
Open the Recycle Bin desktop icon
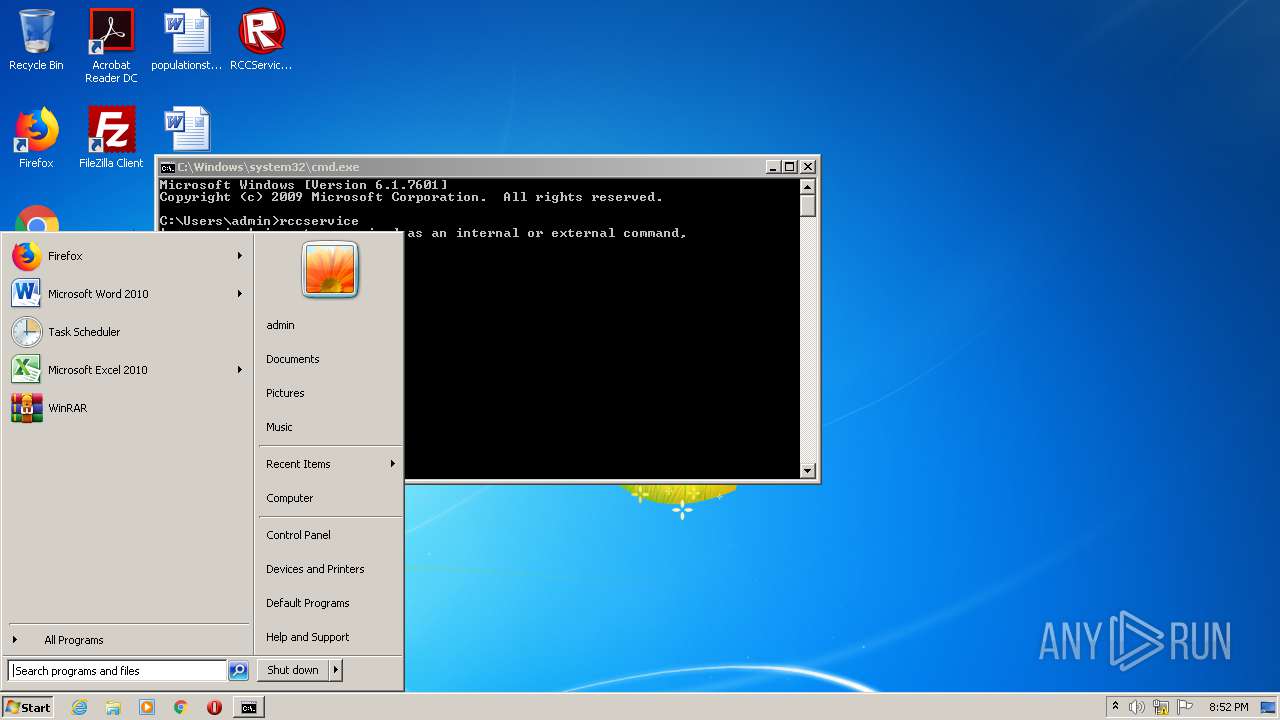pyautogui.click(x=36, y=40)
